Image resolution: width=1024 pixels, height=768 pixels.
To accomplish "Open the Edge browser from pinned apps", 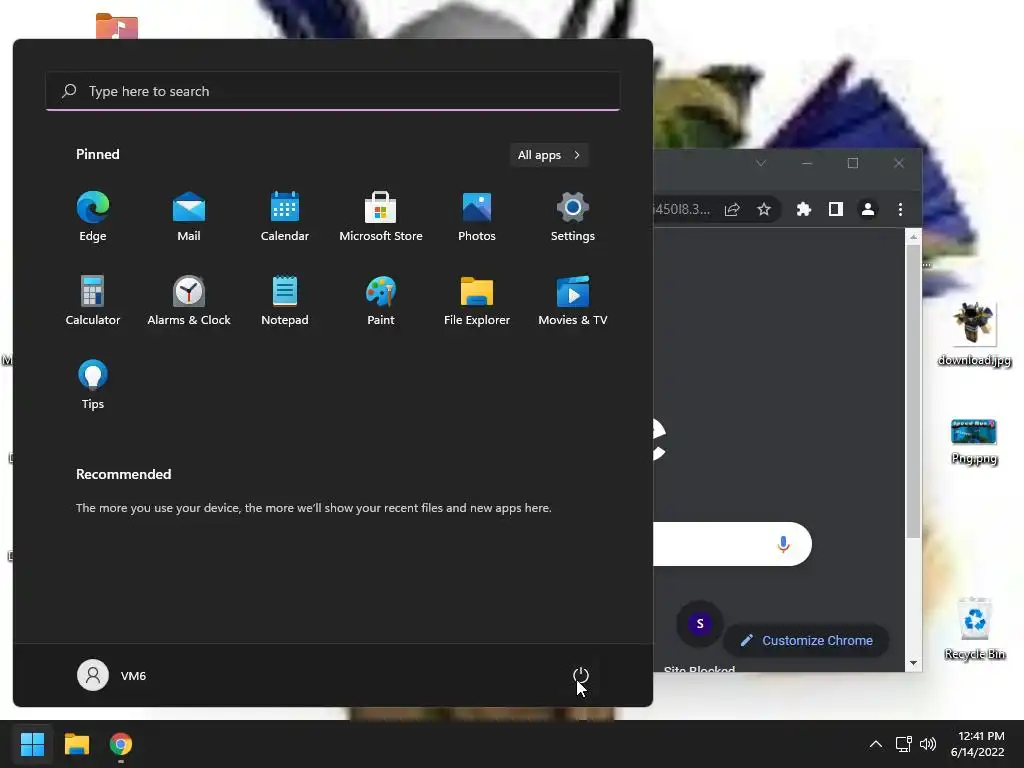I will pos(93,217).
